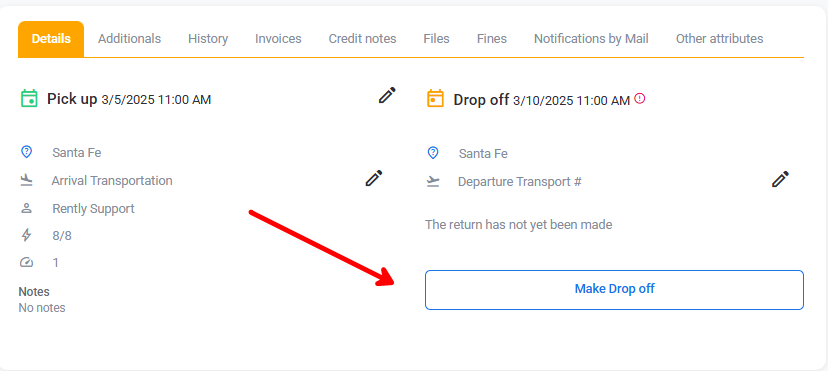View the Fines tab
The width and height of the screenshot is (828, 371).
point(492,39)
